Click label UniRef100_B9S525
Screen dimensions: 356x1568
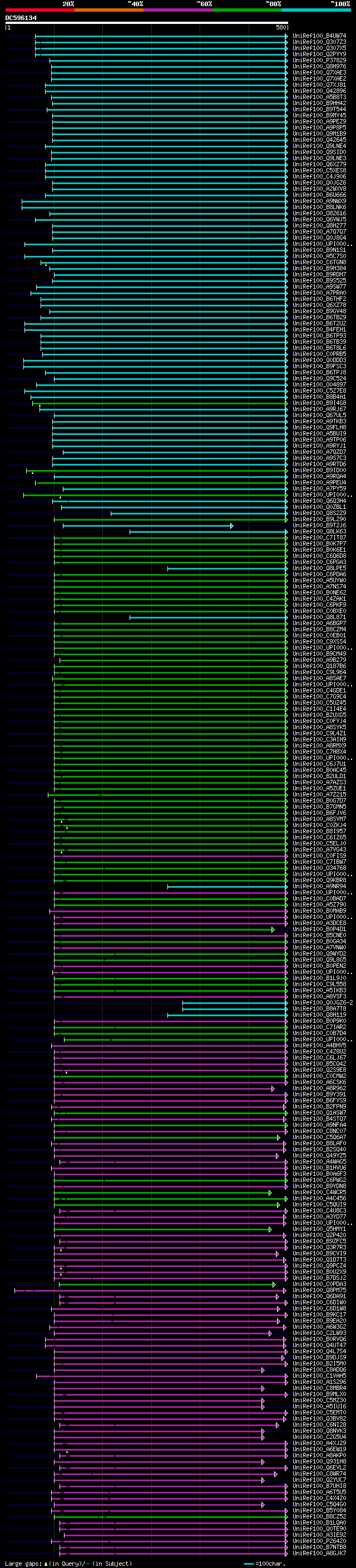(x=319, y=280)
